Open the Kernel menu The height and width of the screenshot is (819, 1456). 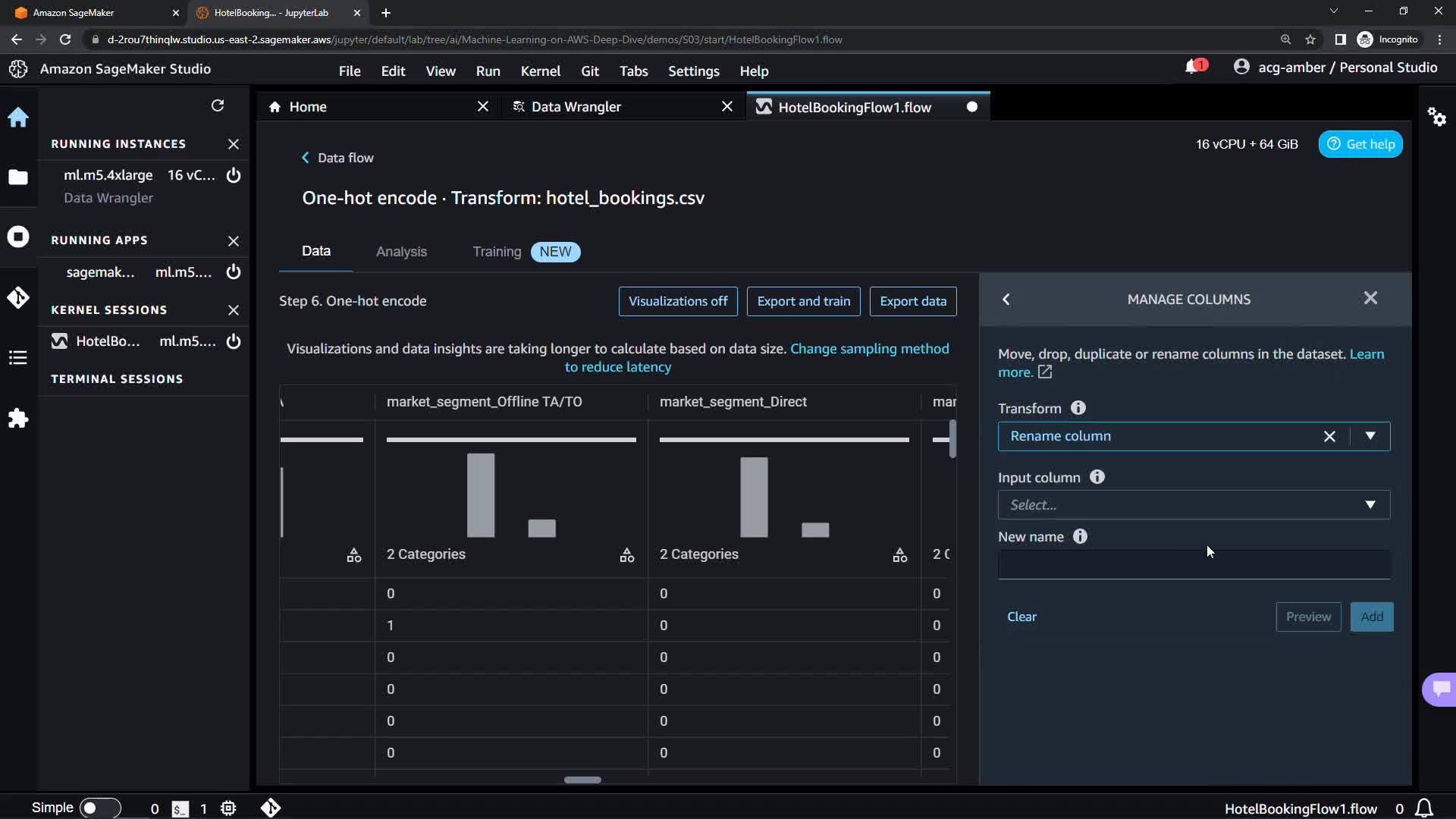pos(540,71)
